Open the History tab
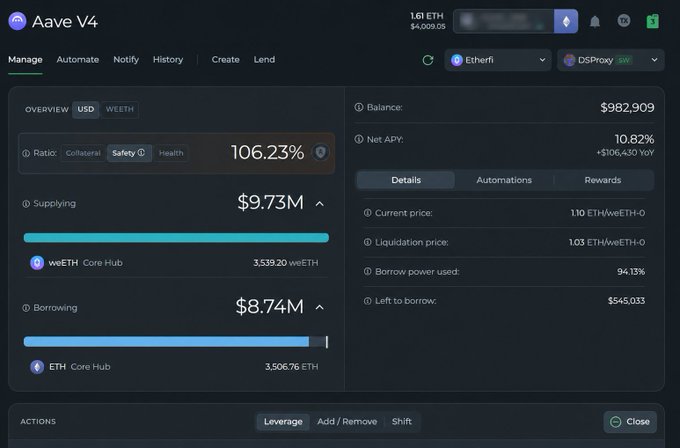Image resolution: width=680 pixels, height=448 pixels. click(168, 60)
